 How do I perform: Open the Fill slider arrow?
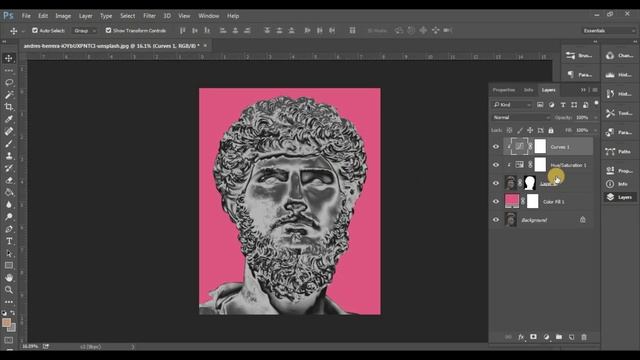point(595,130)
